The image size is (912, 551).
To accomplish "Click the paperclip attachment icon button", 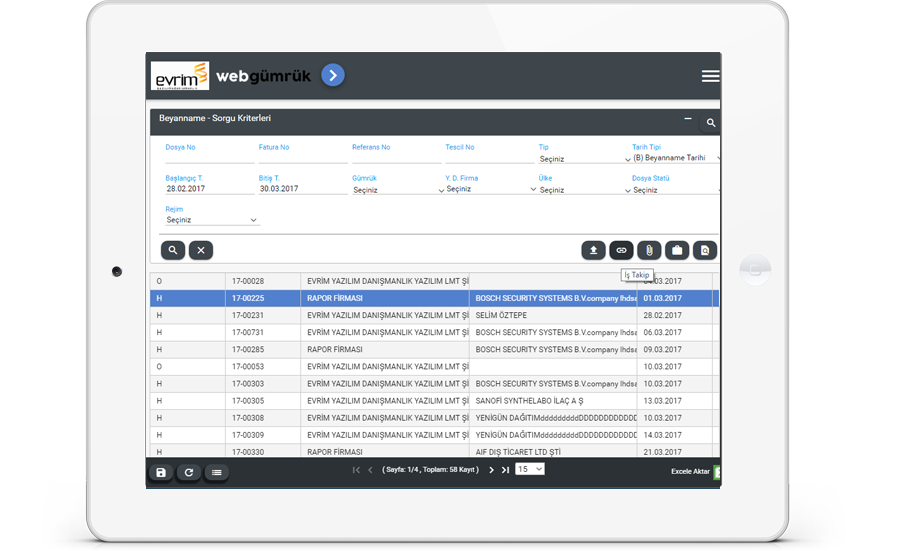I will pos(649,250).
